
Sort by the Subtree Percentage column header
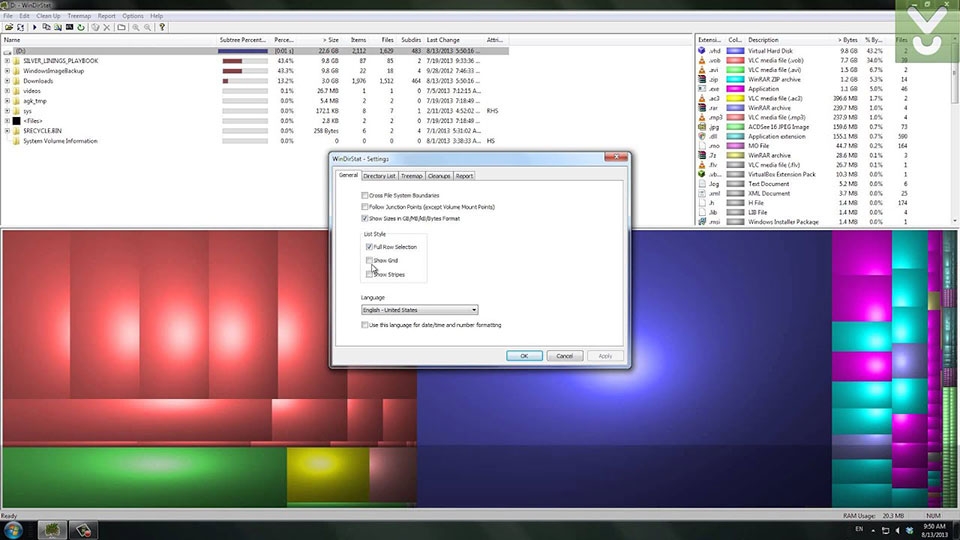point(242,40)
